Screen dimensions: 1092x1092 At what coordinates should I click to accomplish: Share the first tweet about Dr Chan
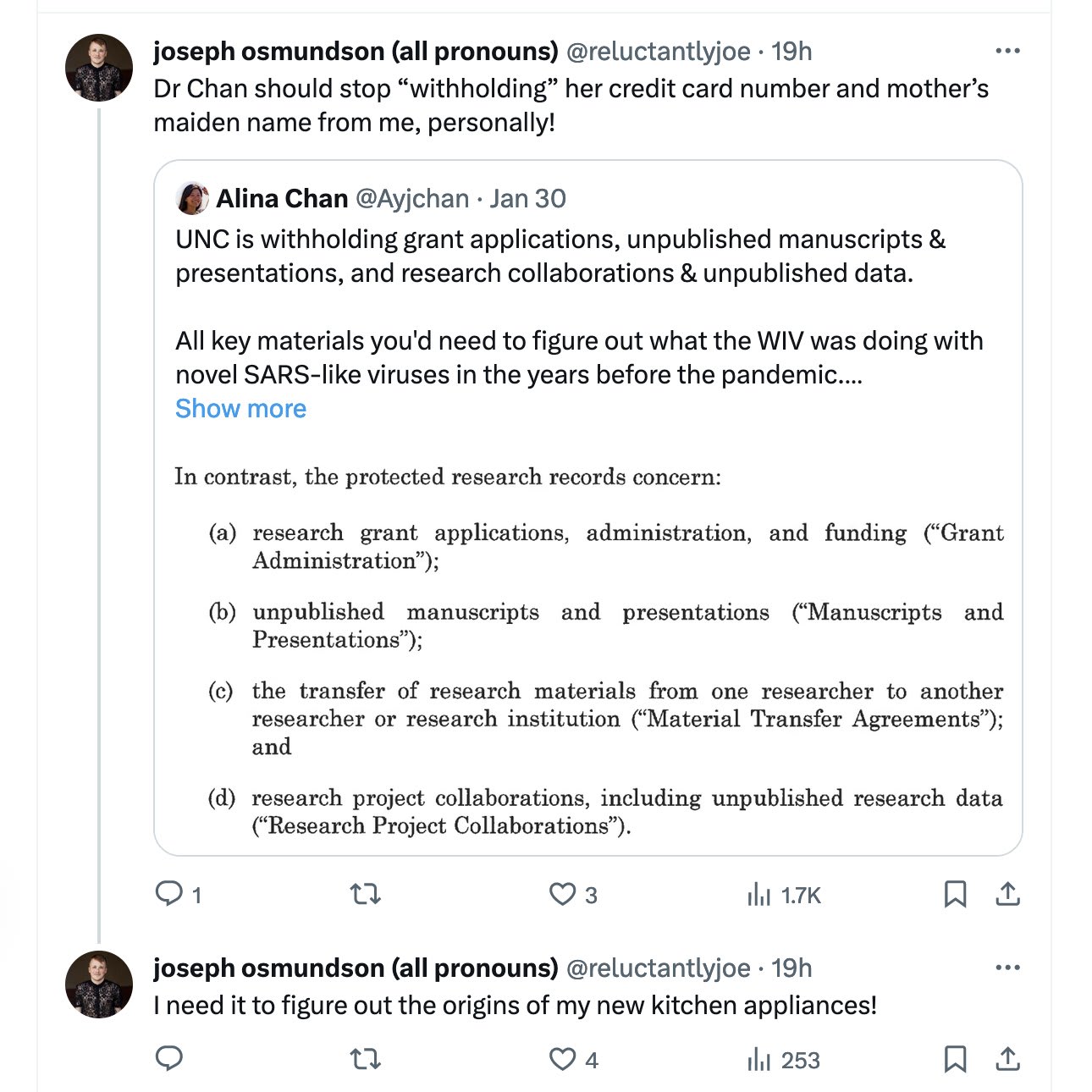tap(1007, 894)
